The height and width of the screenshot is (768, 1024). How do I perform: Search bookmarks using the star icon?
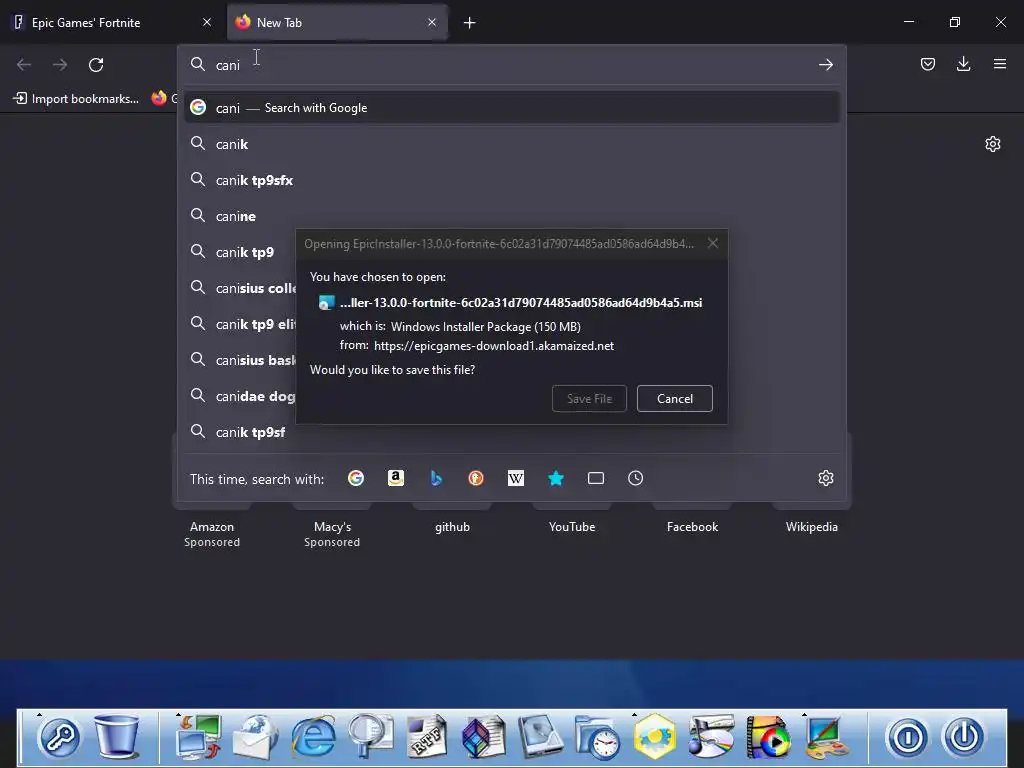[x=556, y=478]
